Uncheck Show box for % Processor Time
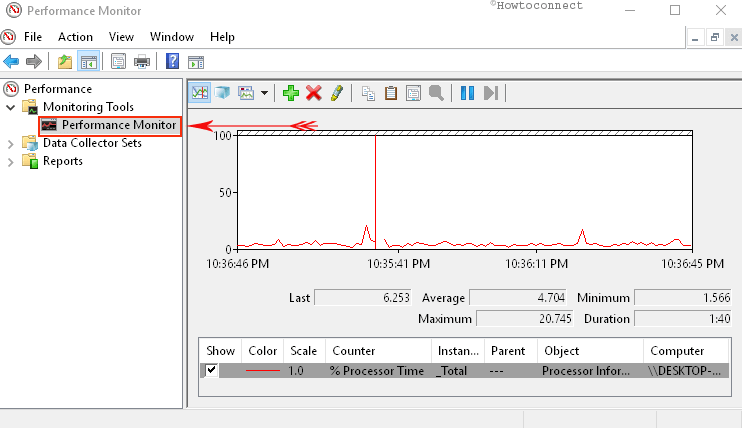This screenshot has width=742, height=428. (x=211, y=370)
